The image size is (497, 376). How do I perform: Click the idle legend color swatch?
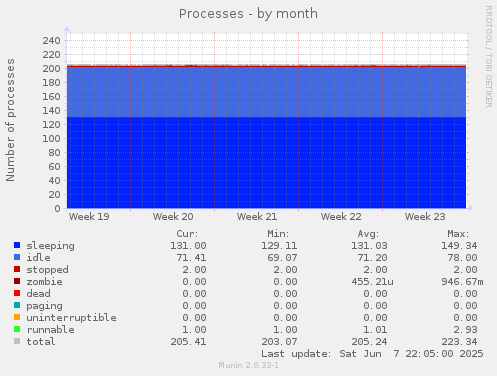(x=17, y=257)
